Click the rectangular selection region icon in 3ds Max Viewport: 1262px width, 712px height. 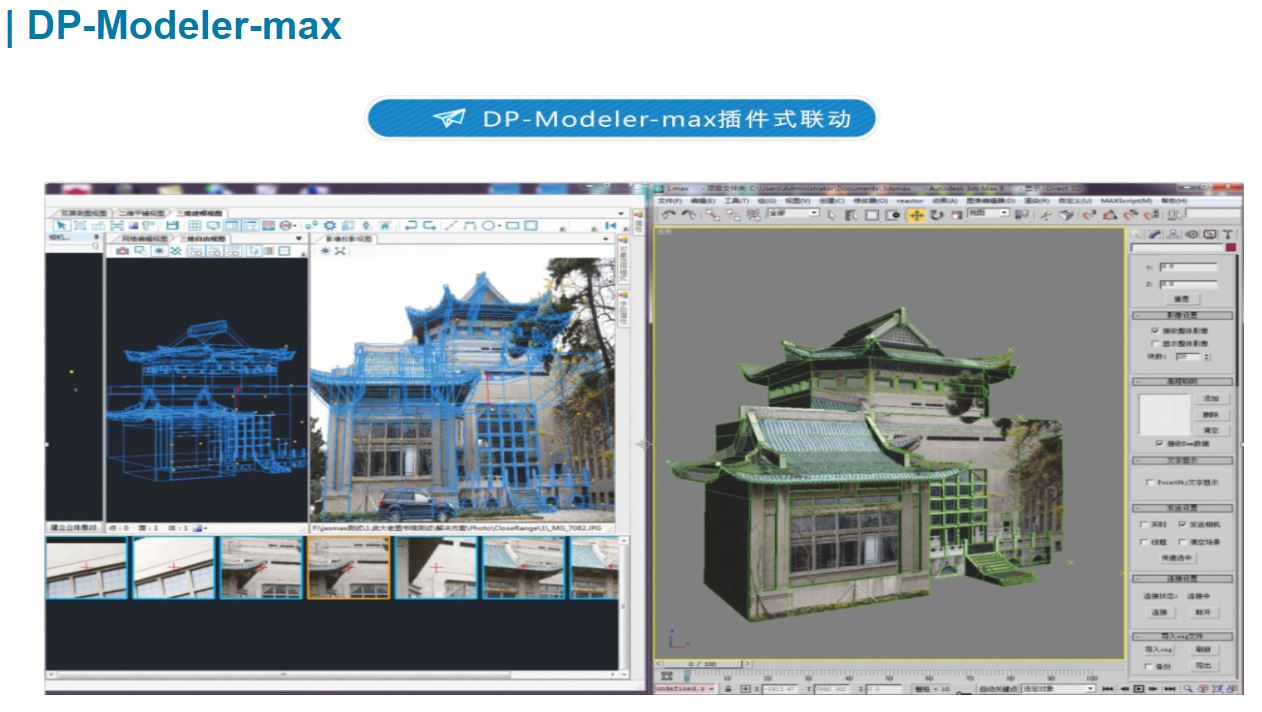[872, 214]
